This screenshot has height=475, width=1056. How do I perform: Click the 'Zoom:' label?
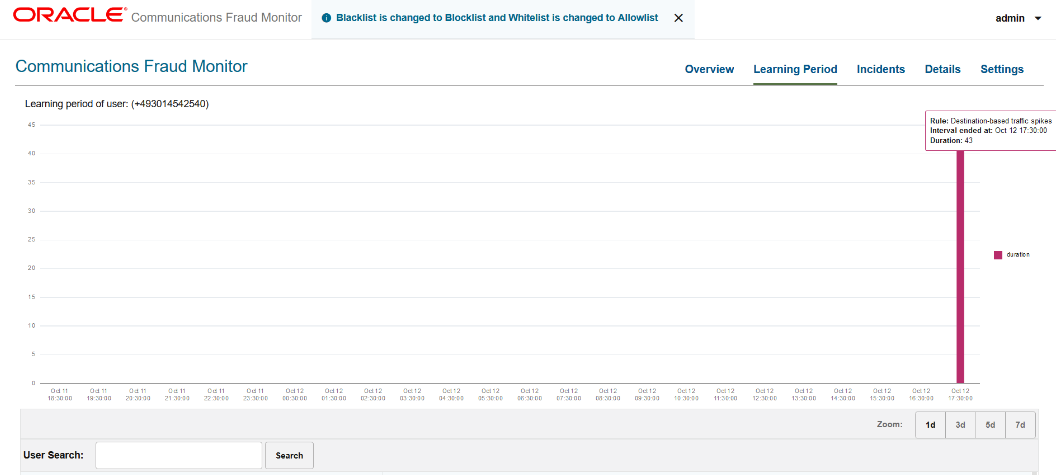point(890,425)
